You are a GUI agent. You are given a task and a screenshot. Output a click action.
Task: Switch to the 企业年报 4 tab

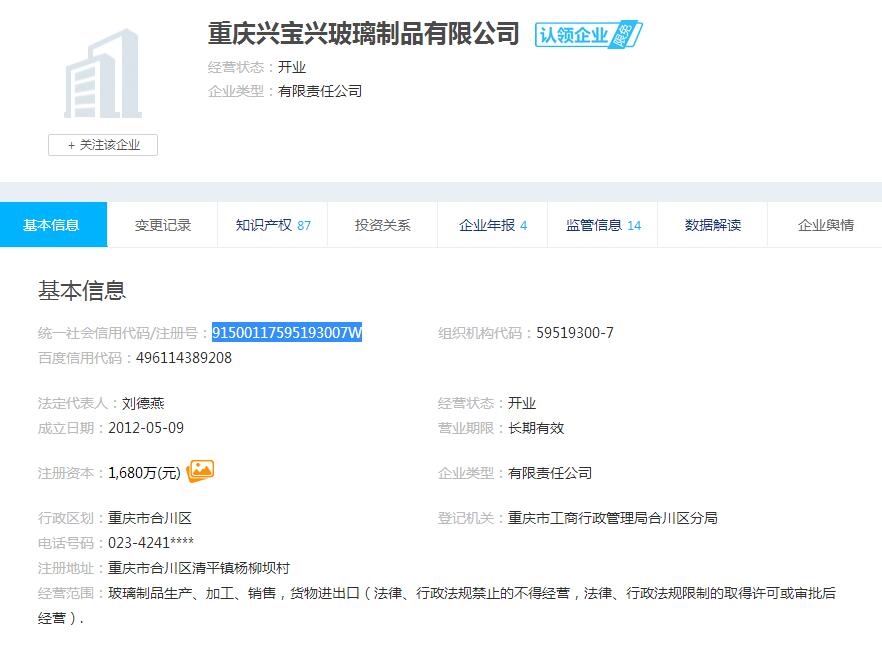(x=493, y=225)
